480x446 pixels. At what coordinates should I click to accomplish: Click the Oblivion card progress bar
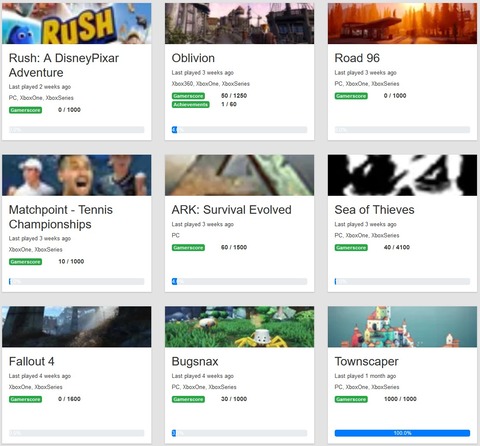pyautogui.click(x=239, y=130)
